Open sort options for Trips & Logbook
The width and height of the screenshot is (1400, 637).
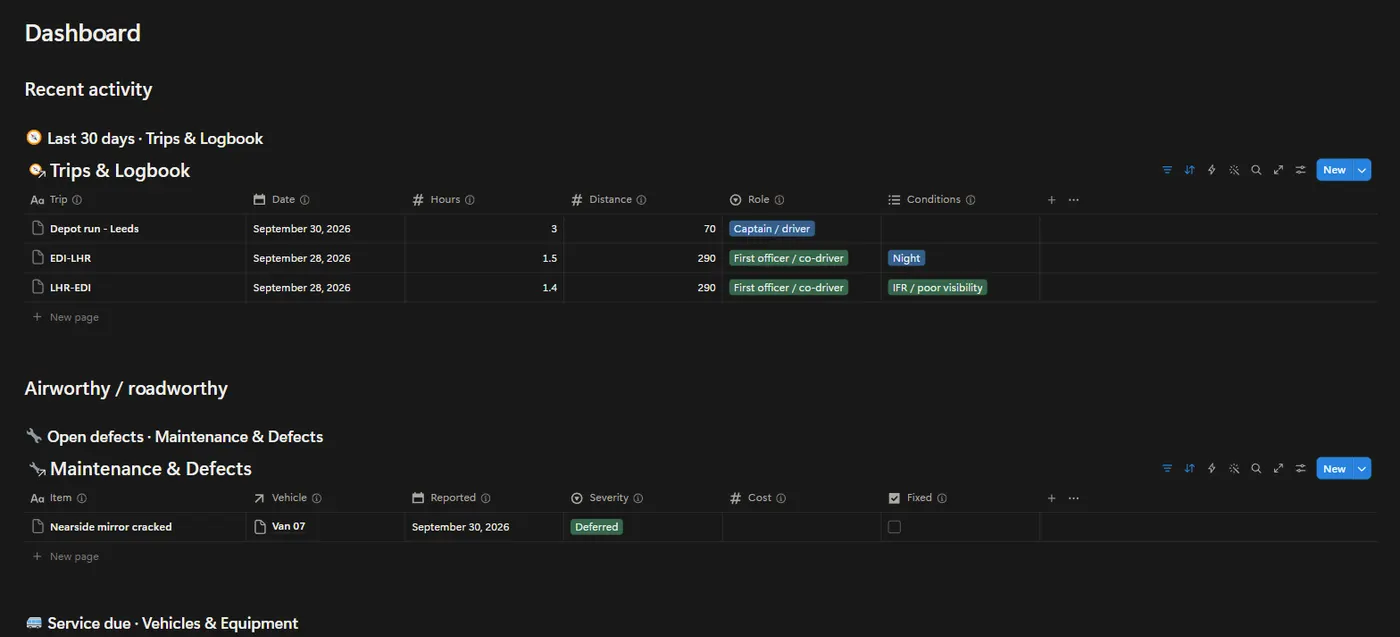tap(1189, 170)
